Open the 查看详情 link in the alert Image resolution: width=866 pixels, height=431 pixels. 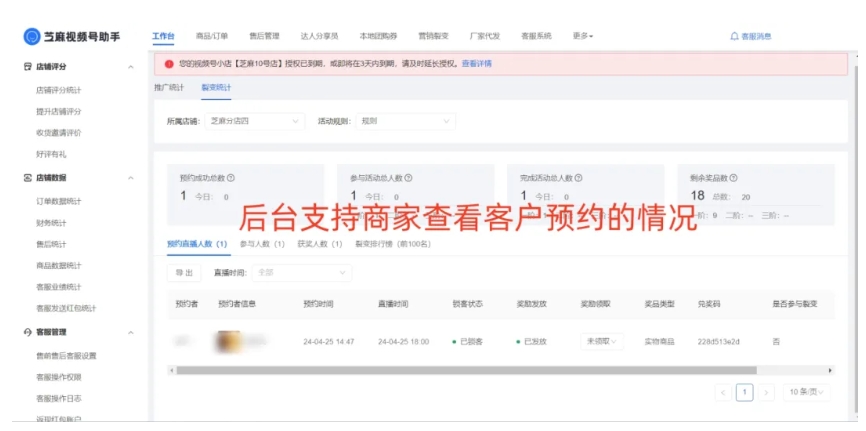coord(476,63)
